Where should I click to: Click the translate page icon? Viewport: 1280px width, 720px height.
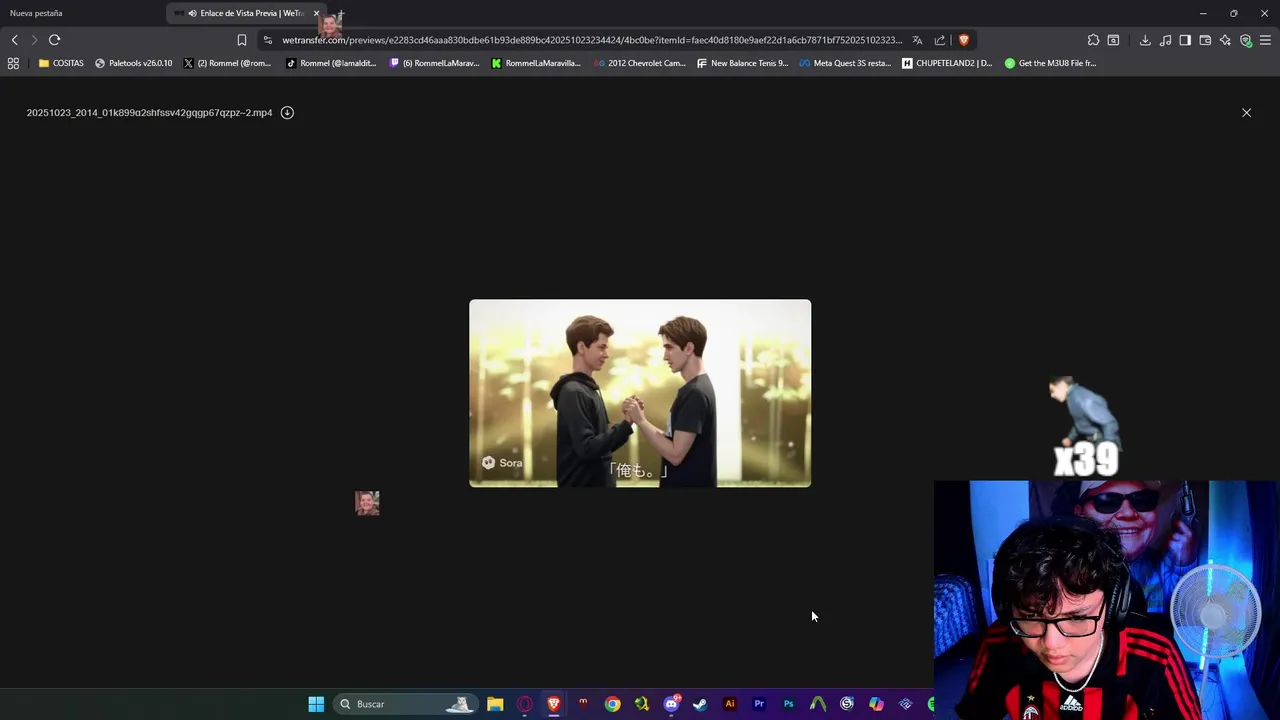tap(917, 40)
